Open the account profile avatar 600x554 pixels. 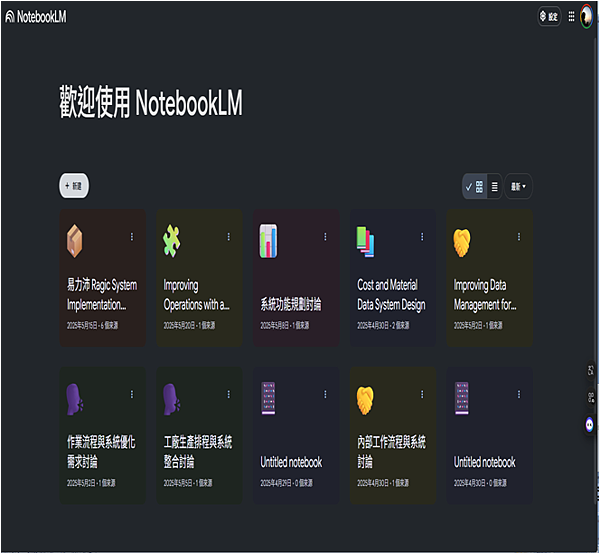point(587,16)
